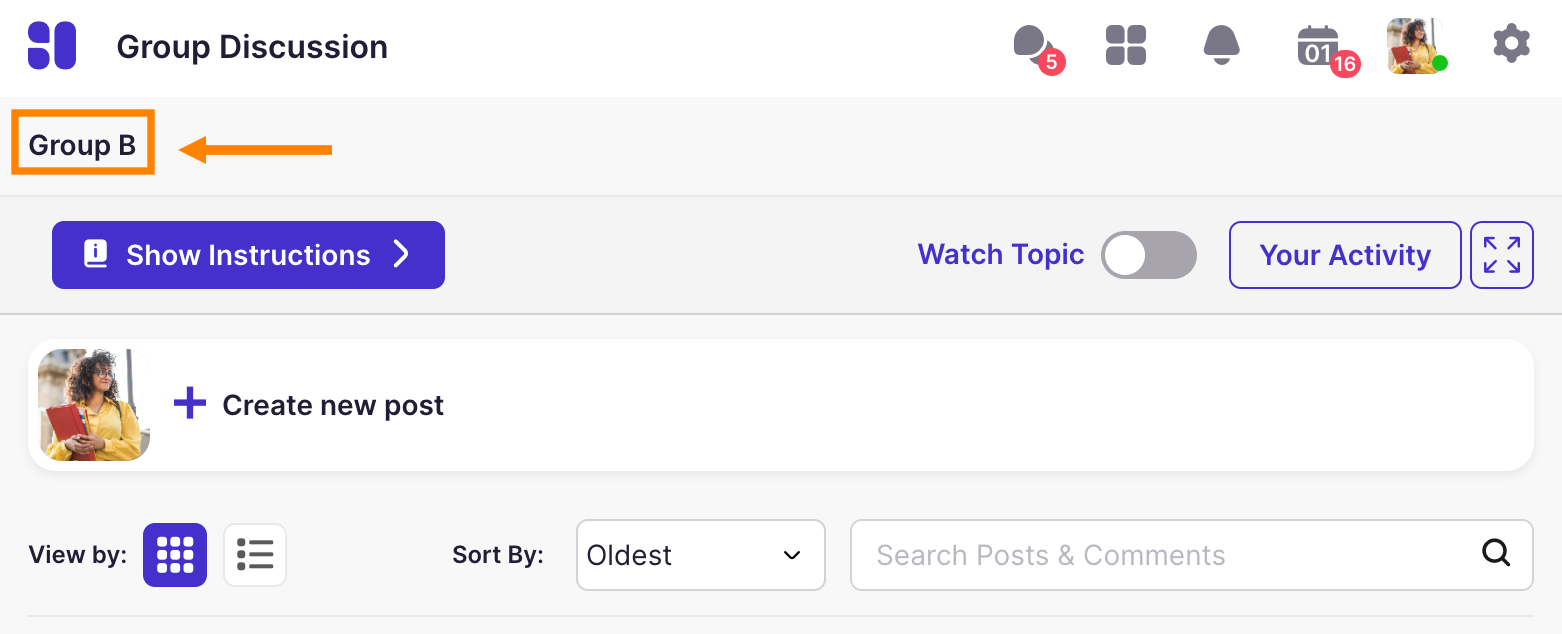Click the search magnifier icon
This screenshot has height=634, width=1562.
(x=1496, y=553)
